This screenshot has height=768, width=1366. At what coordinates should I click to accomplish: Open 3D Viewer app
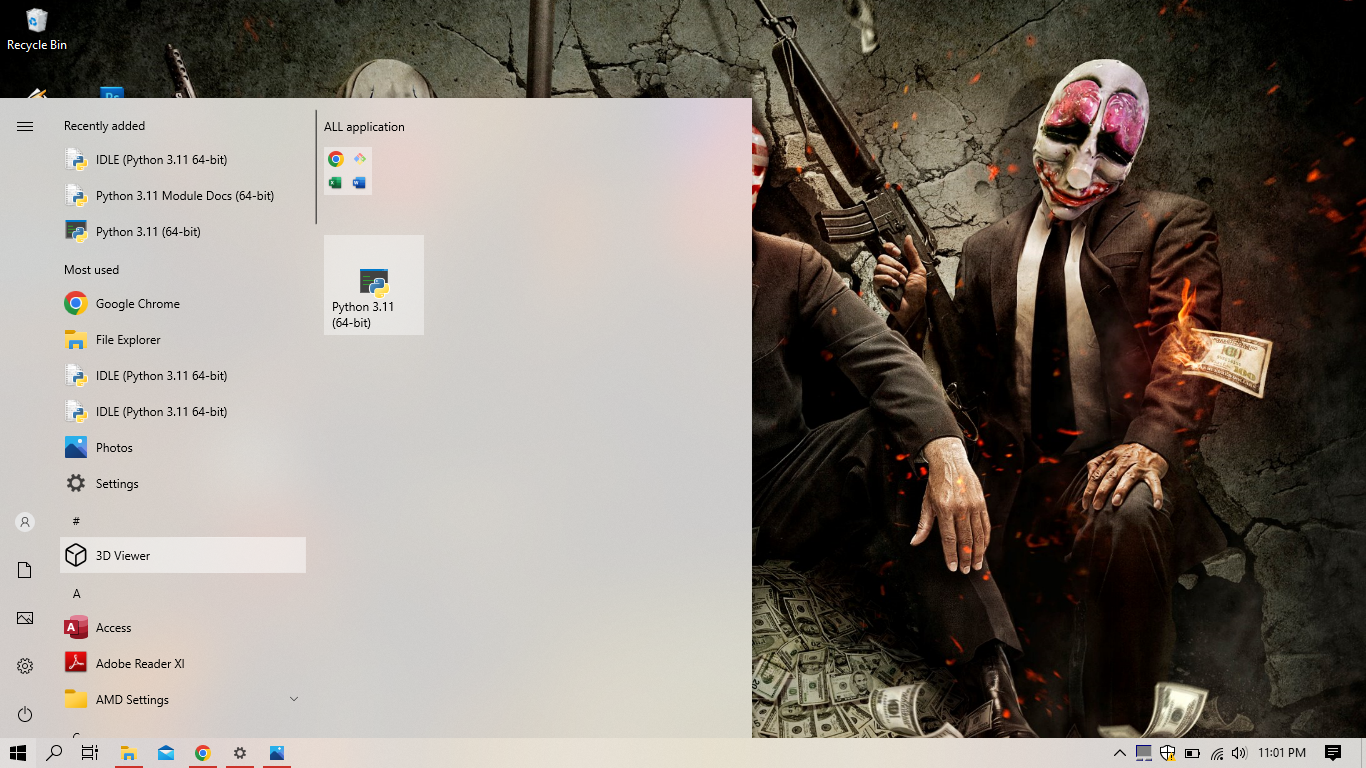tap(183, 556)
